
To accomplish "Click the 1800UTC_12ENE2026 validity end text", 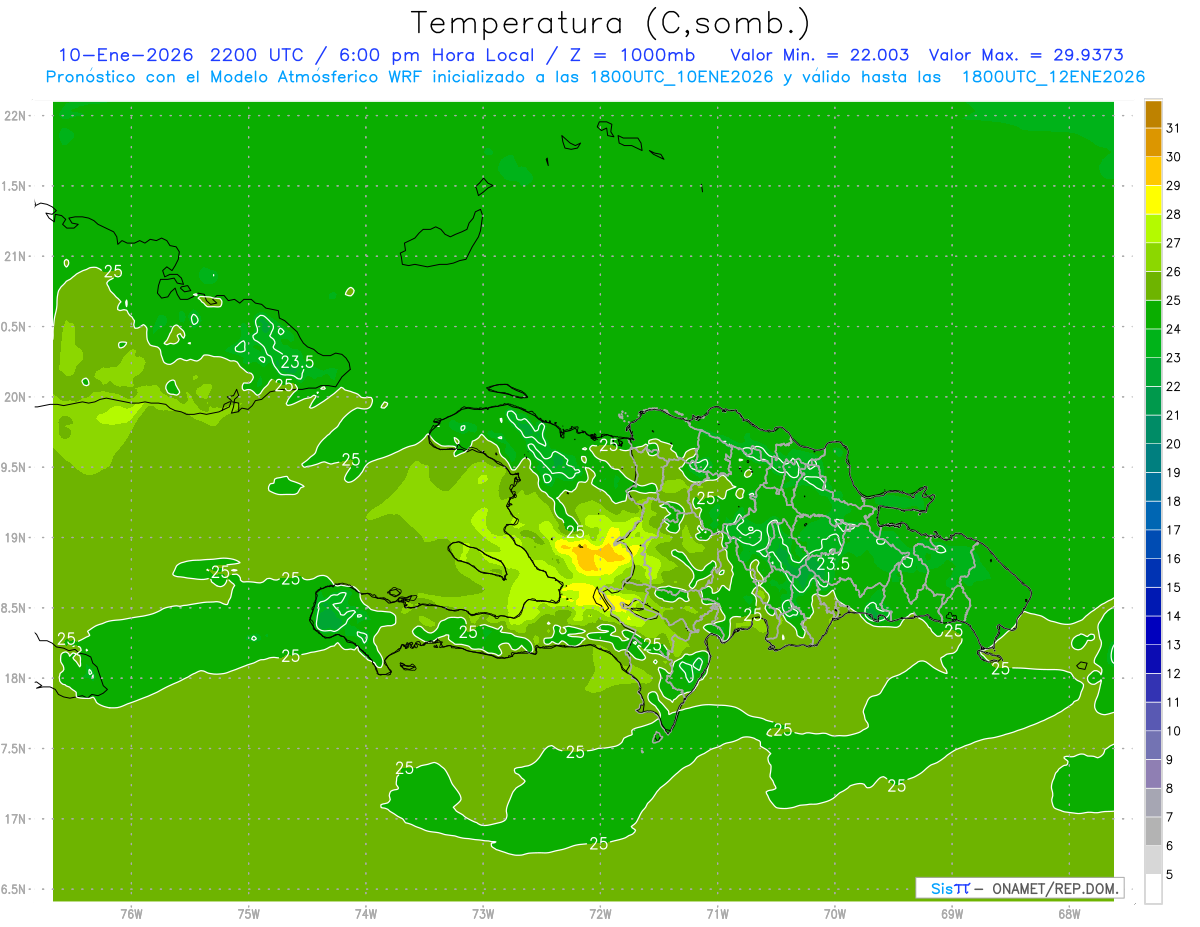I will (x=1053, y=77).
